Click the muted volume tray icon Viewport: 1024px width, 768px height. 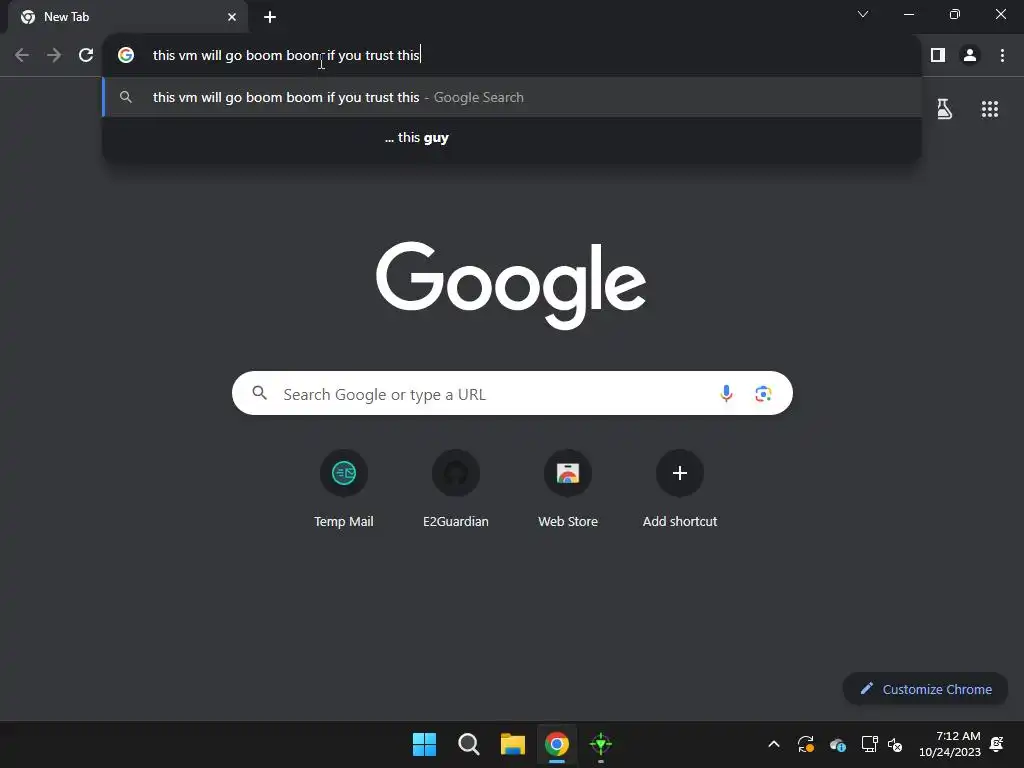click(895, 744)
